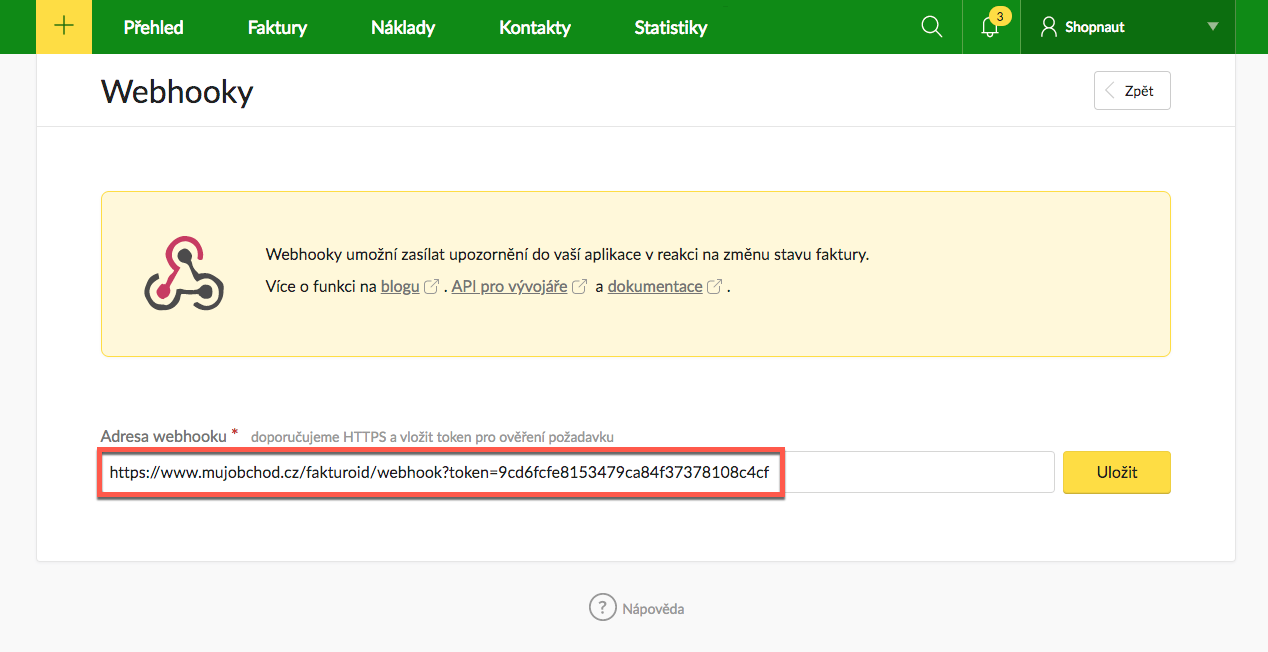Open the green plus creation menu

[63, 27]
